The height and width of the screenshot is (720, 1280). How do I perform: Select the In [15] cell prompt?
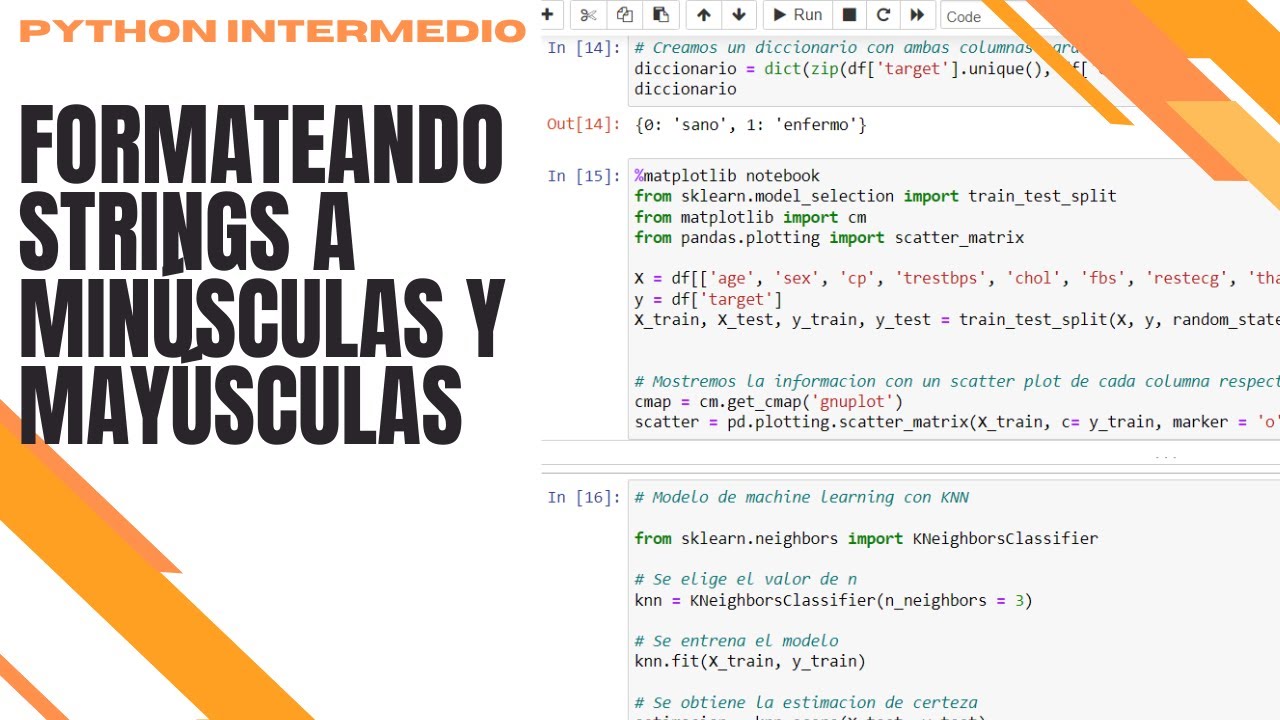click(584, 176)
